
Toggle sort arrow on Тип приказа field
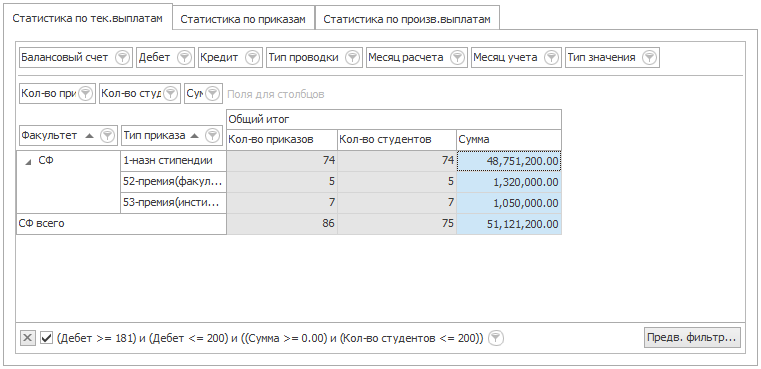[194, 136]
